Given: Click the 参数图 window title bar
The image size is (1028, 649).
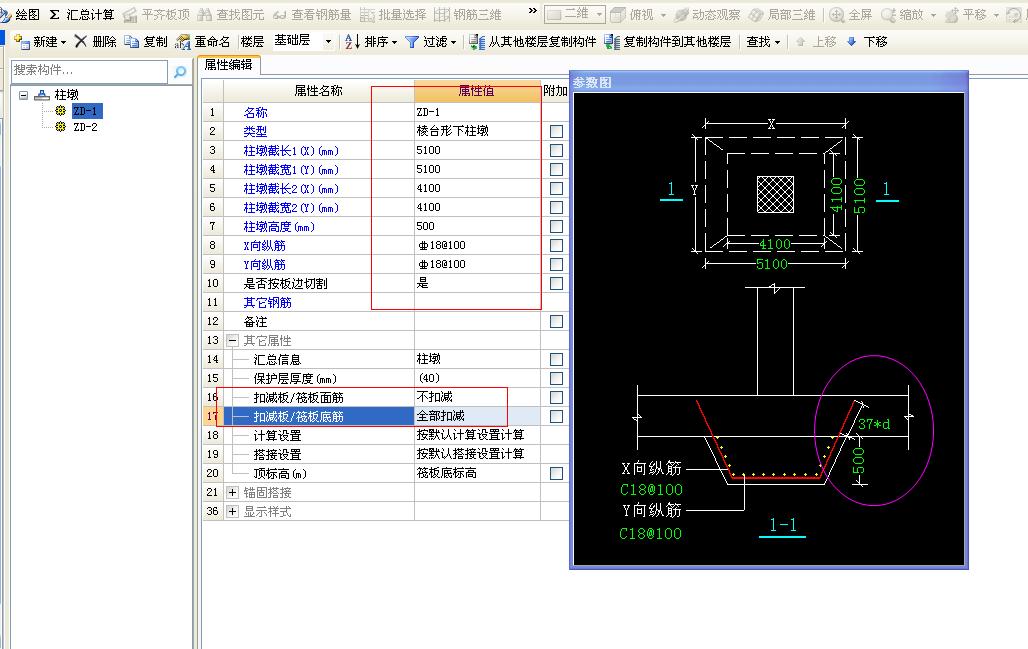Looking at the screenshot, I should tap(768, 83).
